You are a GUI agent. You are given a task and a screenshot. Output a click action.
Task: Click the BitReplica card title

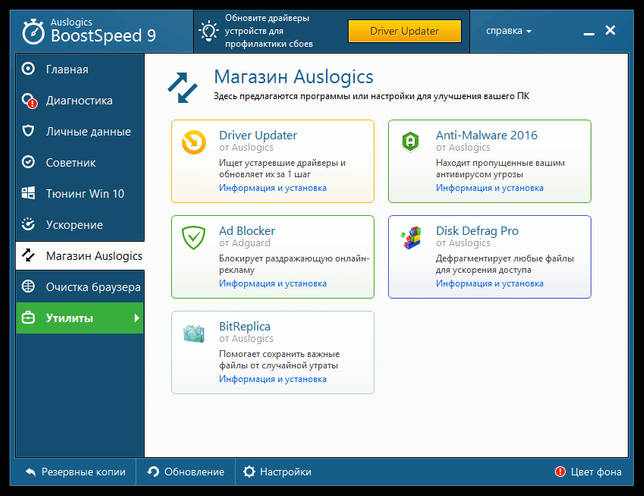pos(245,326)
